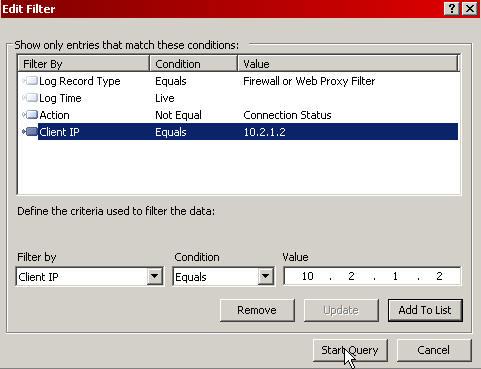Click the Firewall or Web Proxy Filter value
This screenshot has width=481, height=369.
(x=309, y=81)
